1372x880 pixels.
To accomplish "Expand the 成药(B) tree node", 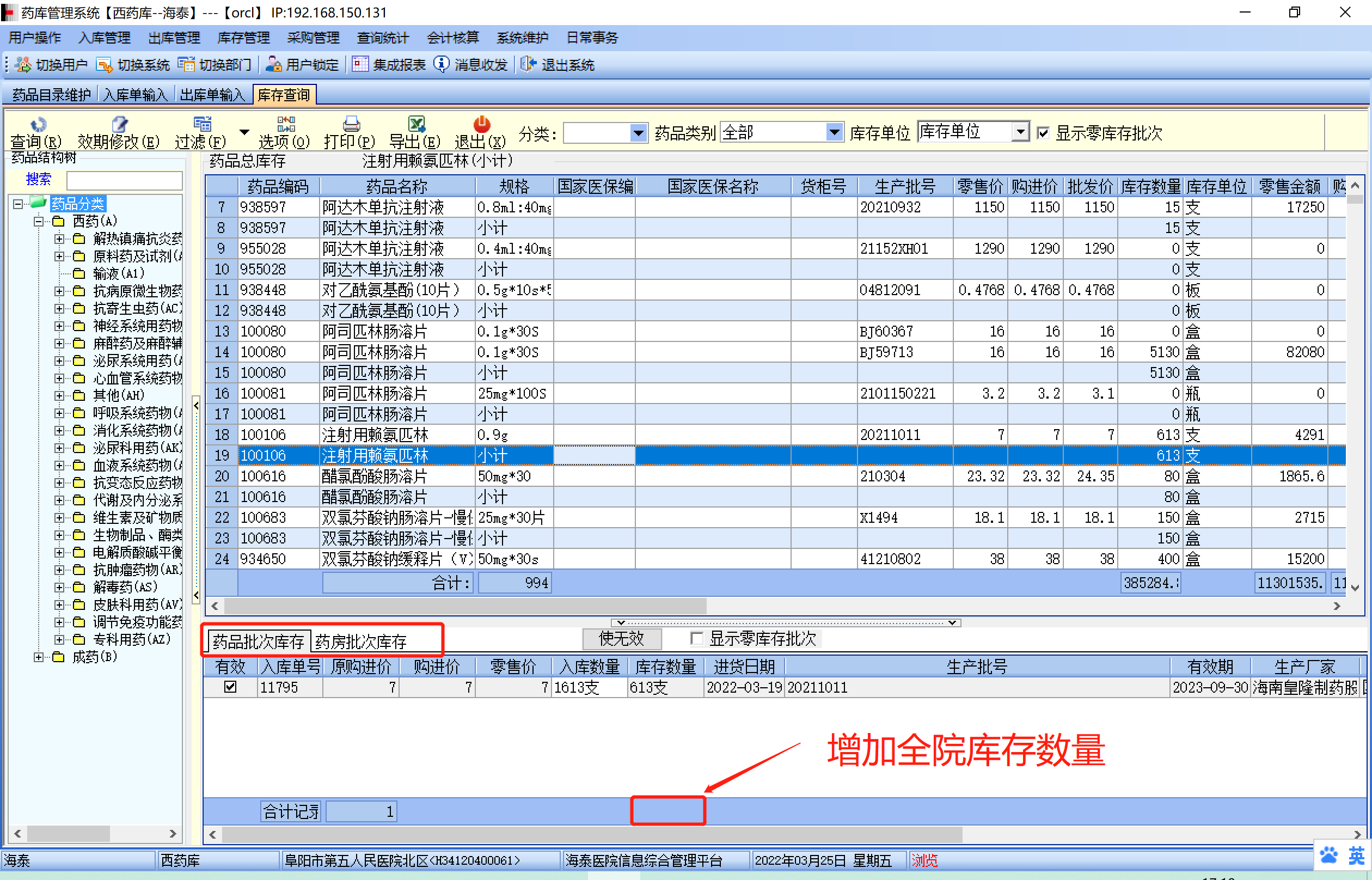I will pos(38,657).
